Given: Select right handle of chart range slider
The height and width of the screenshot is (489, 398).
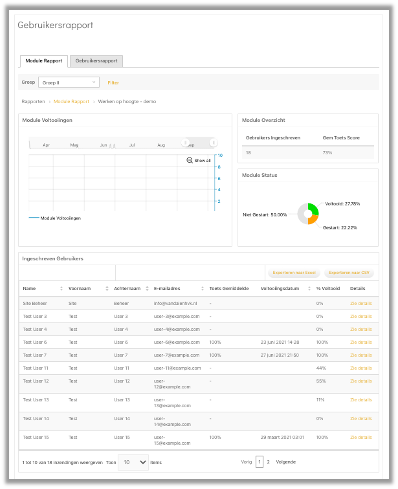Looking at the screenshot, I should click(x=213, y=143).
